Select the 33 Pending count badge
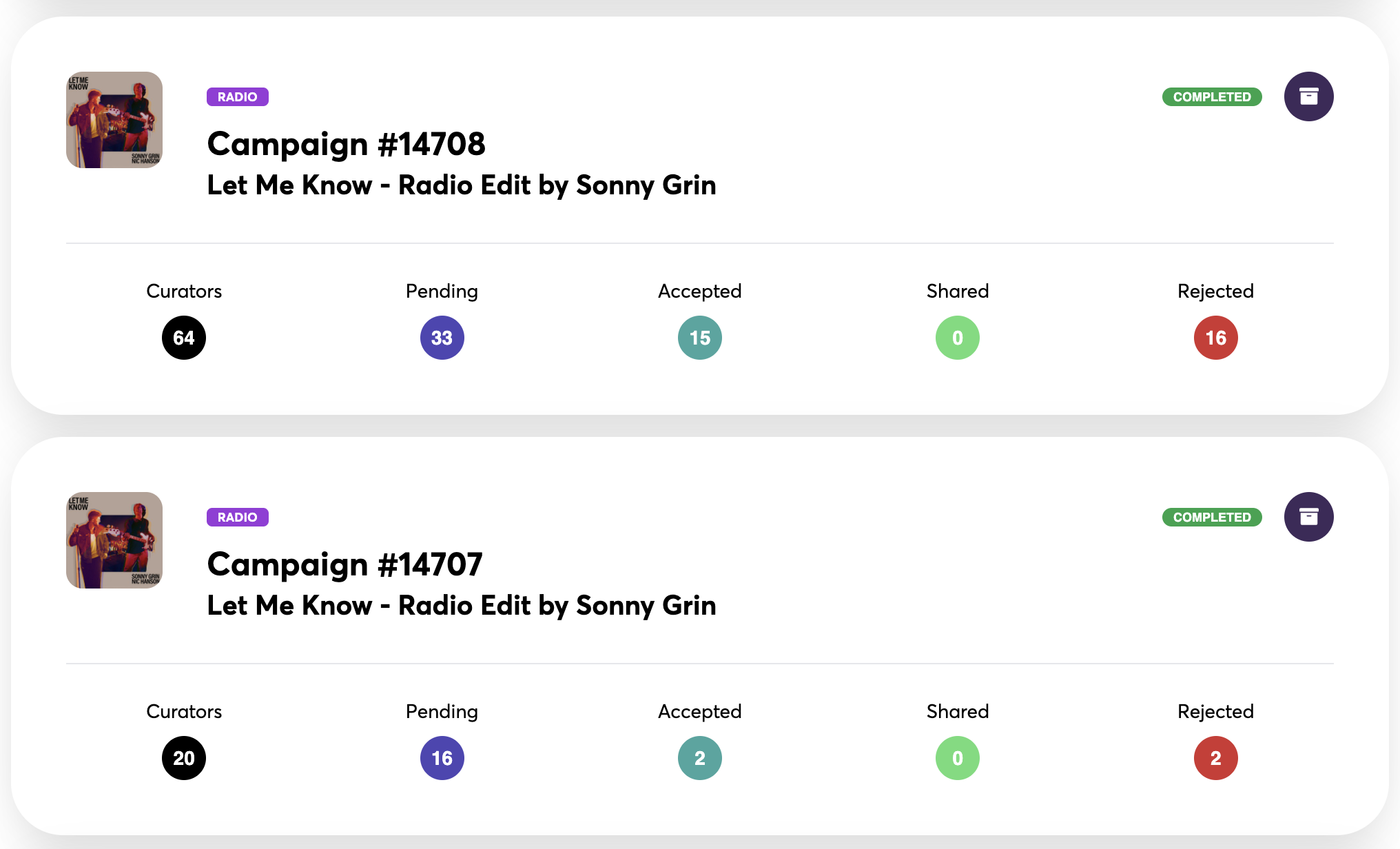The width and height of the screenshot is (1400, 849). (x=442, y=338)
